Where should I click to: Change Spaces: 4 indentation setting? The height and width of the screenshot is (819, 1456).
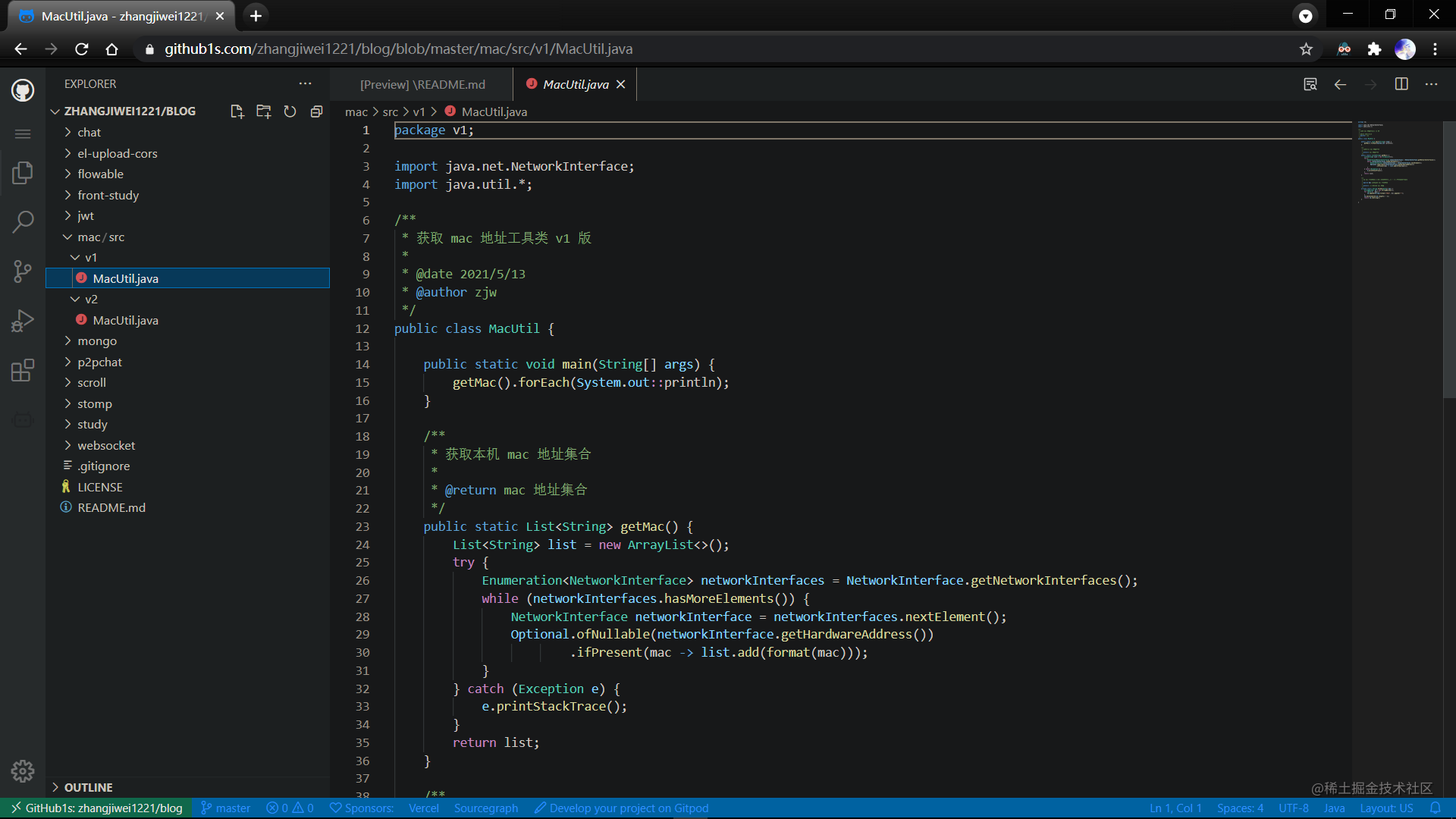pyautogui.click(x=1240, y=808)
